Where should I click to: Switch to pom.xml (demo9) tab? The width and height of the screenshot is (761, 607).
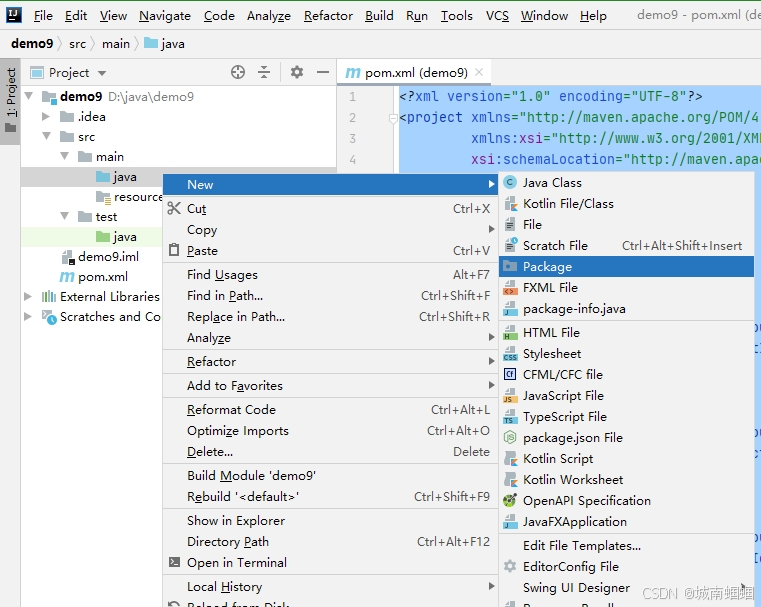pyautogui.click(x=416, y=73)
